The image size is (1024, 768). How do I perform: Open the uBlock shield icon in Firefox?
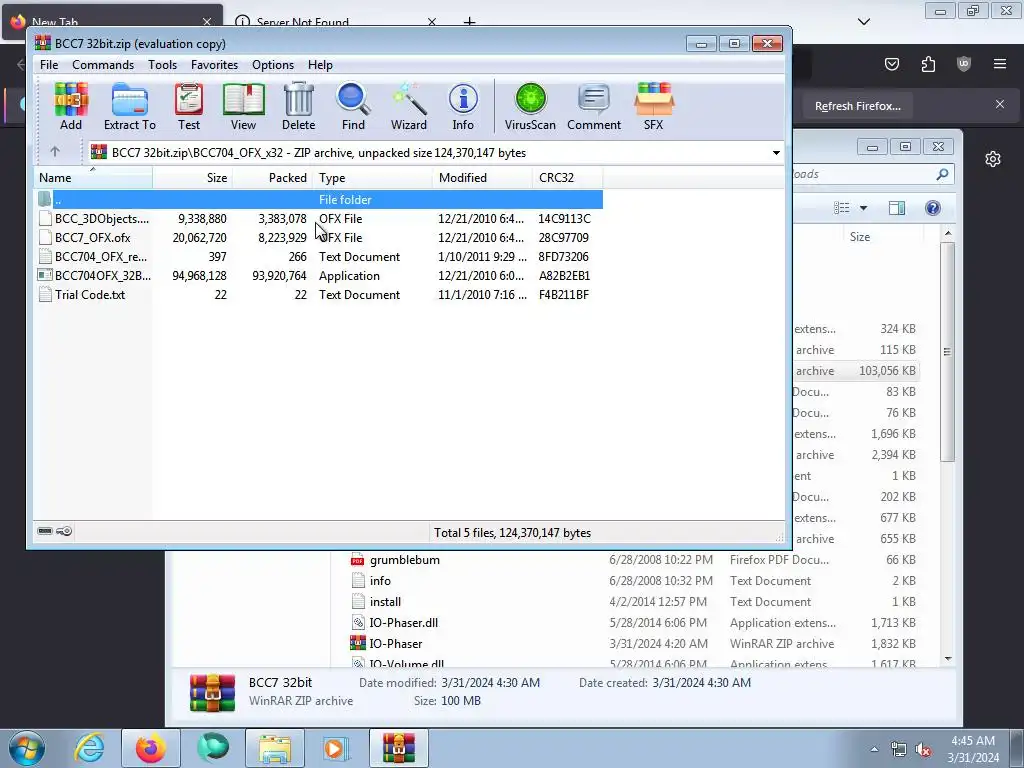(x=964, y=64)
